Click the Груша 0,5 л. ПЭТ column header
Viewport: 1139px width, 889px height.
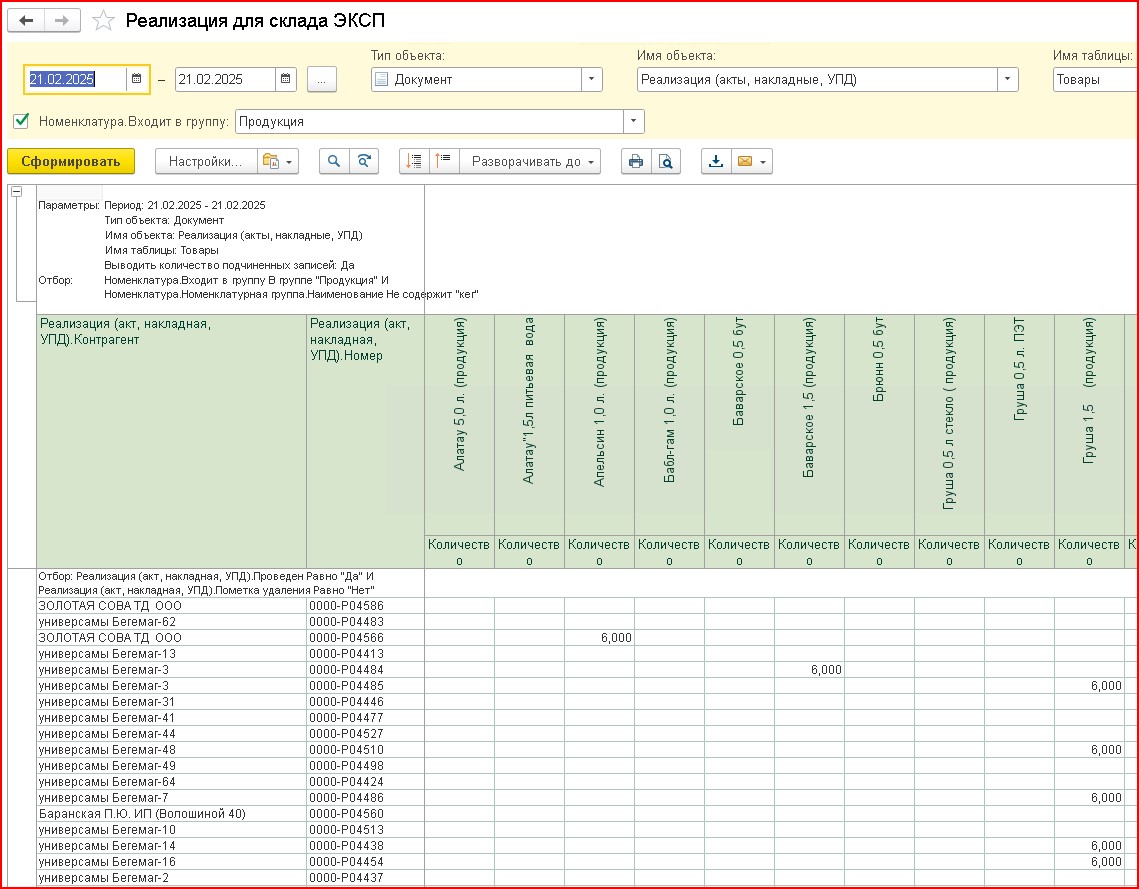coord(1019,425)
